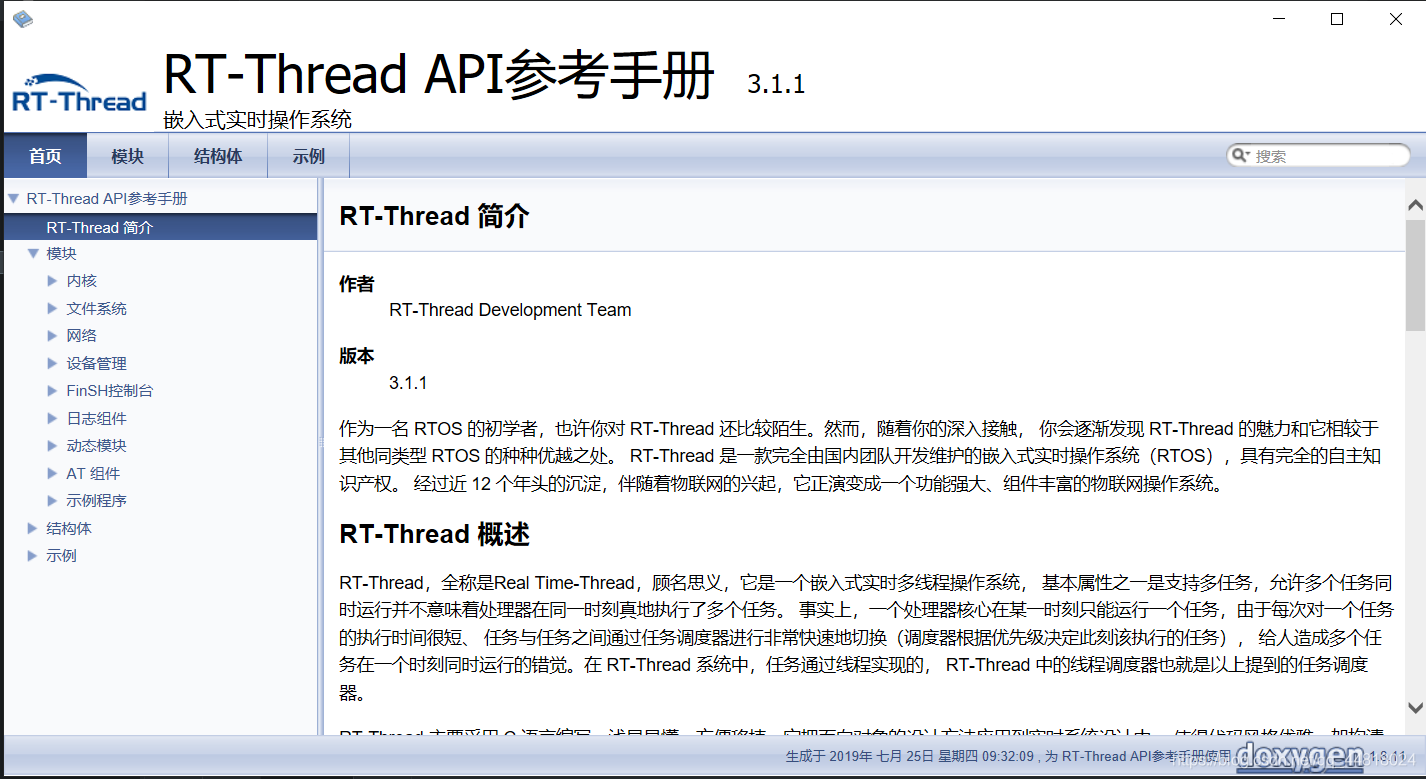Open the 网络 module page

pos(82,335)
